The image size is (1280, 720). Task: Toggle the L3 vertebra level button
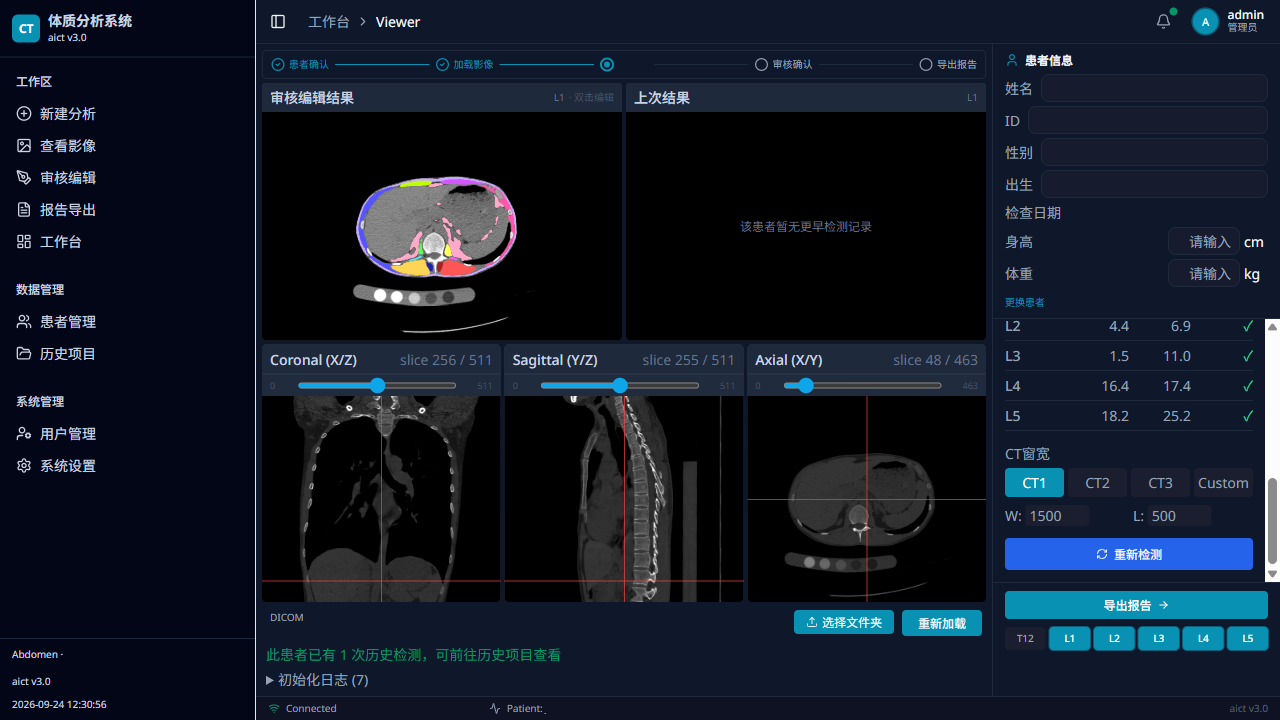1159,639
